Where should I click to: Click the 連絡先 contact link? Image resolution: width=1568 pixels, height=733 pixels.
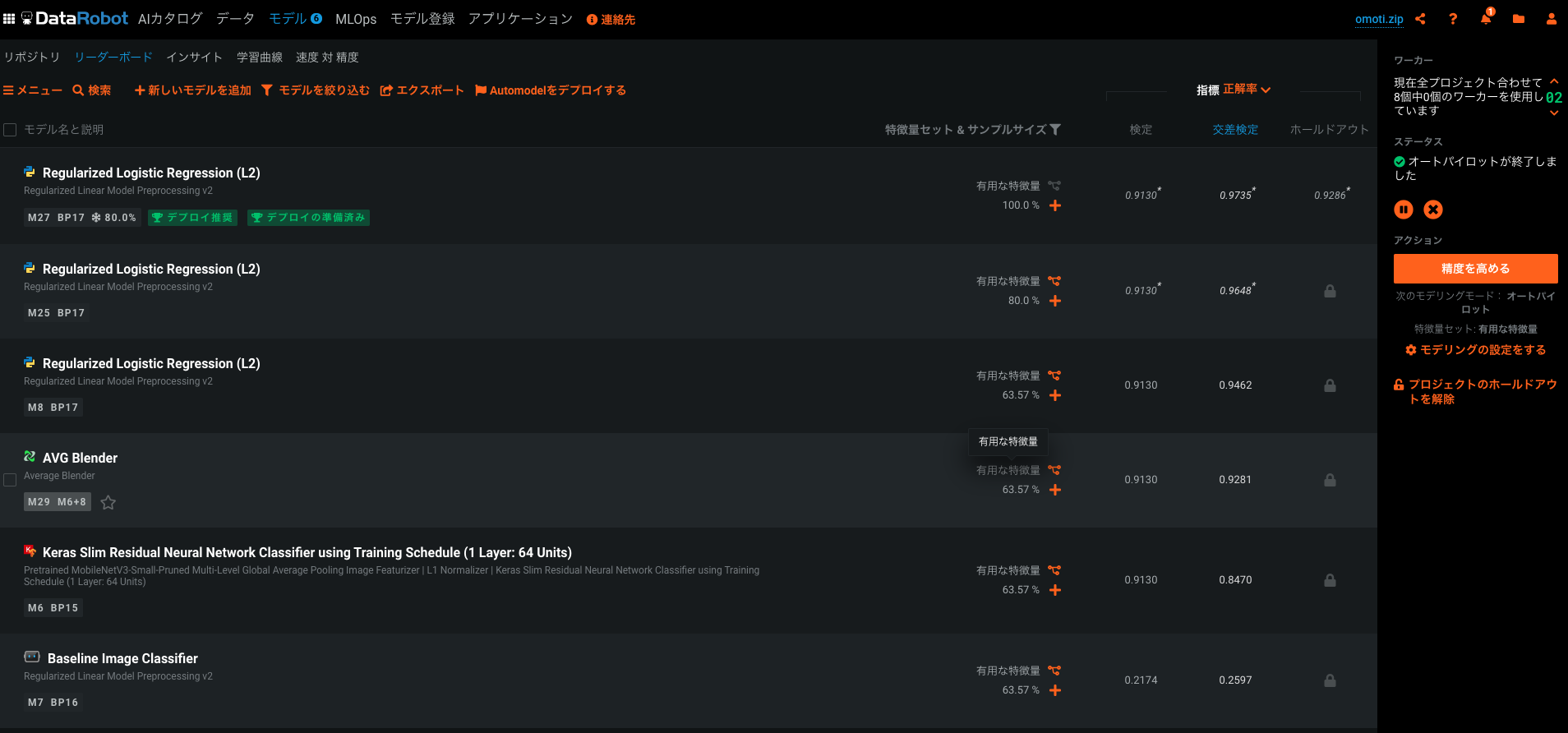click(x=611, y=20)
